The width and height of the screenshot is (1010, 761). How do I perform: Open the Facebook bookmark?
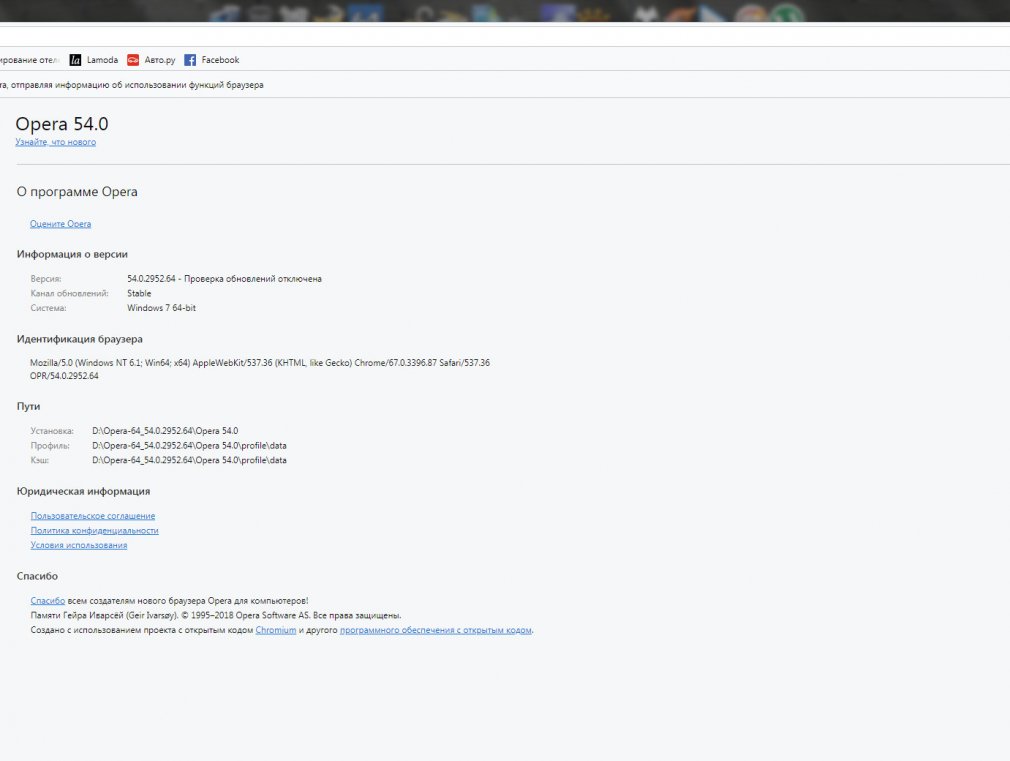point(212,60)
